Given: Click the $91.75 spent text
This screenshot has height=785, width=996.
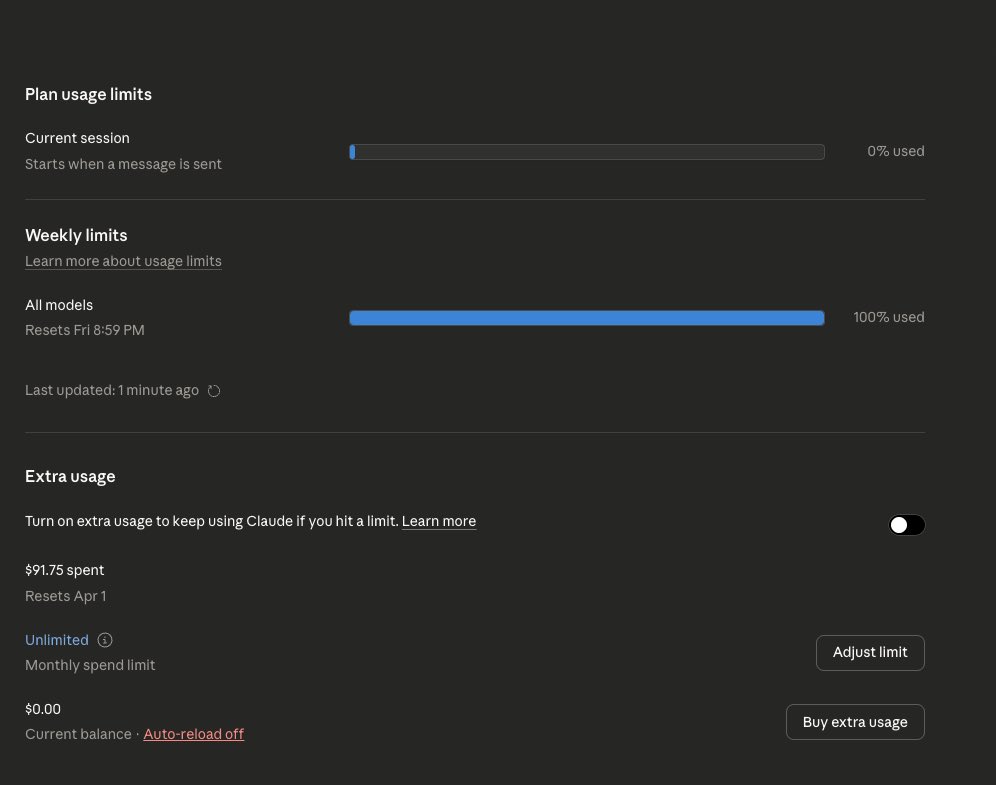Looking at the screenshot, I should (x=64, y=570).
